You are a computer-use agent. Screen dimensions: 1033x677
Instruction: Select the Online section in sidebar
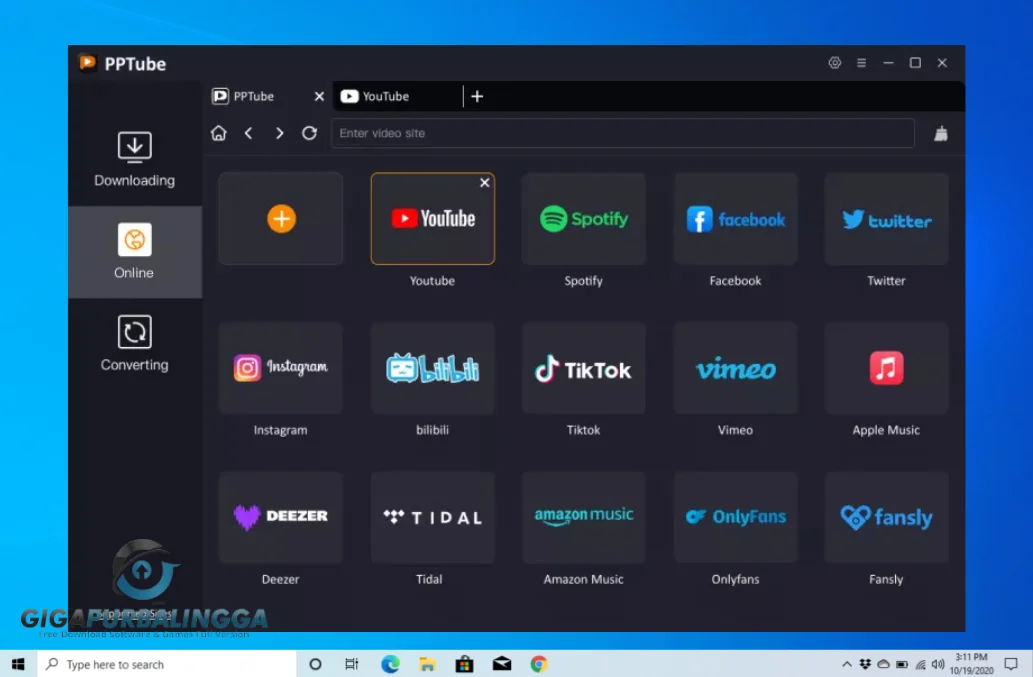pyautogui.click(x=134, y=252)
